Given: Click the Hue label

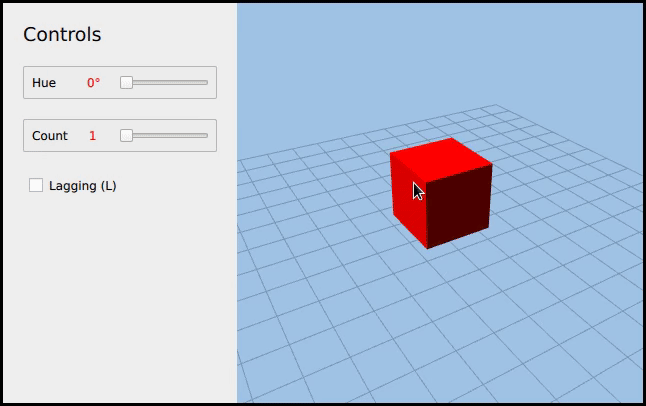Looking at the screenshot, I should click(44, 83).
